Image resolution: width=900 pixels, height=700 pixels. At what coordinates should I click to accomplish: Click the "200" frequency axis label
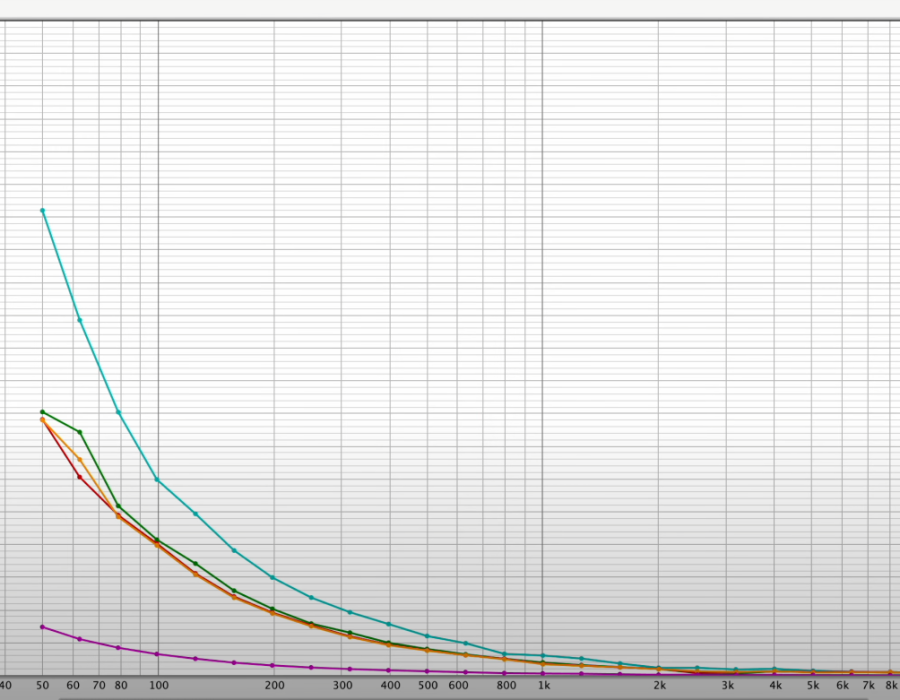click(275, 685)
